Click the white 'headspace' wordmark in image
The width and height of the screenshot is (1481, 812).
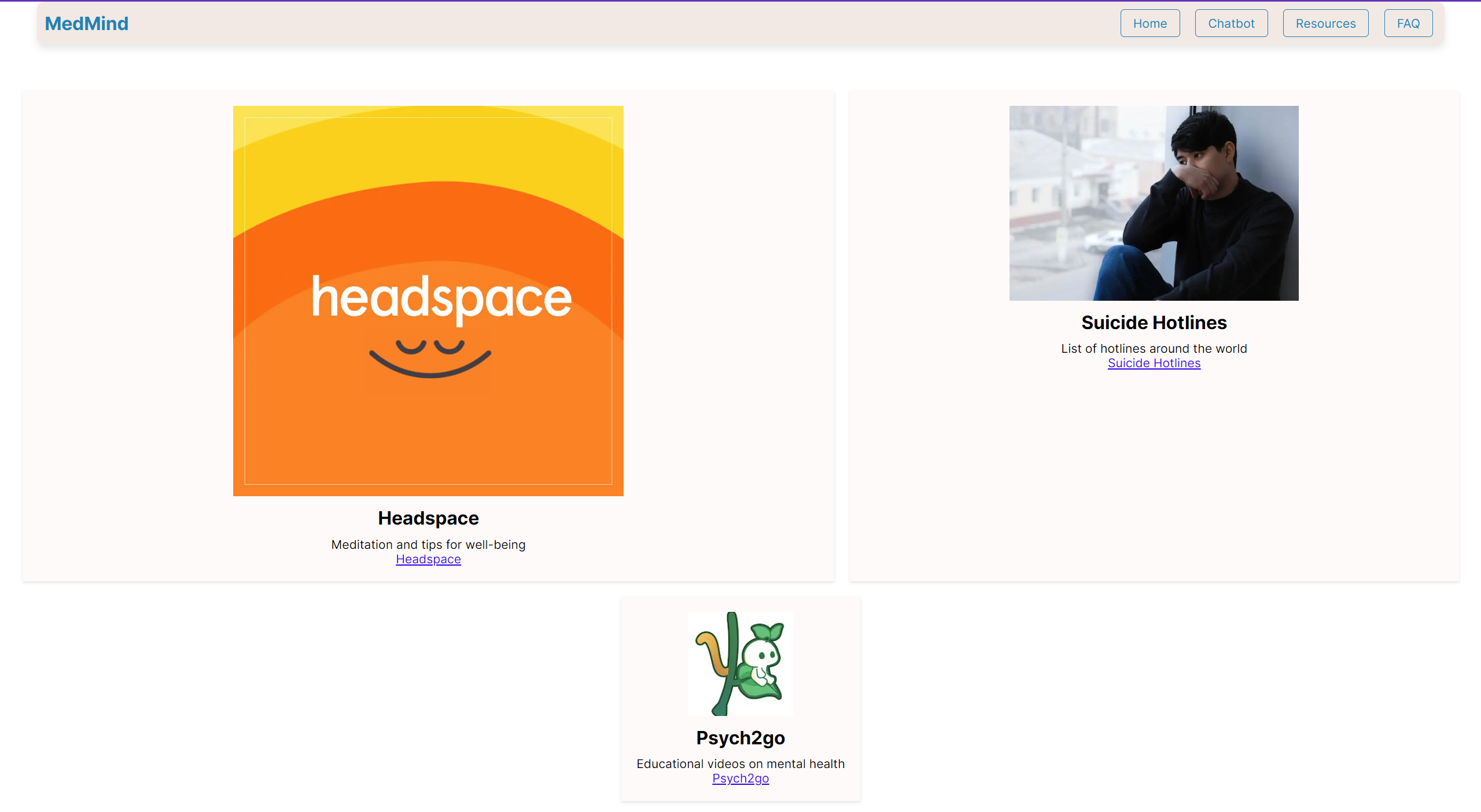(x=441, y=298)
